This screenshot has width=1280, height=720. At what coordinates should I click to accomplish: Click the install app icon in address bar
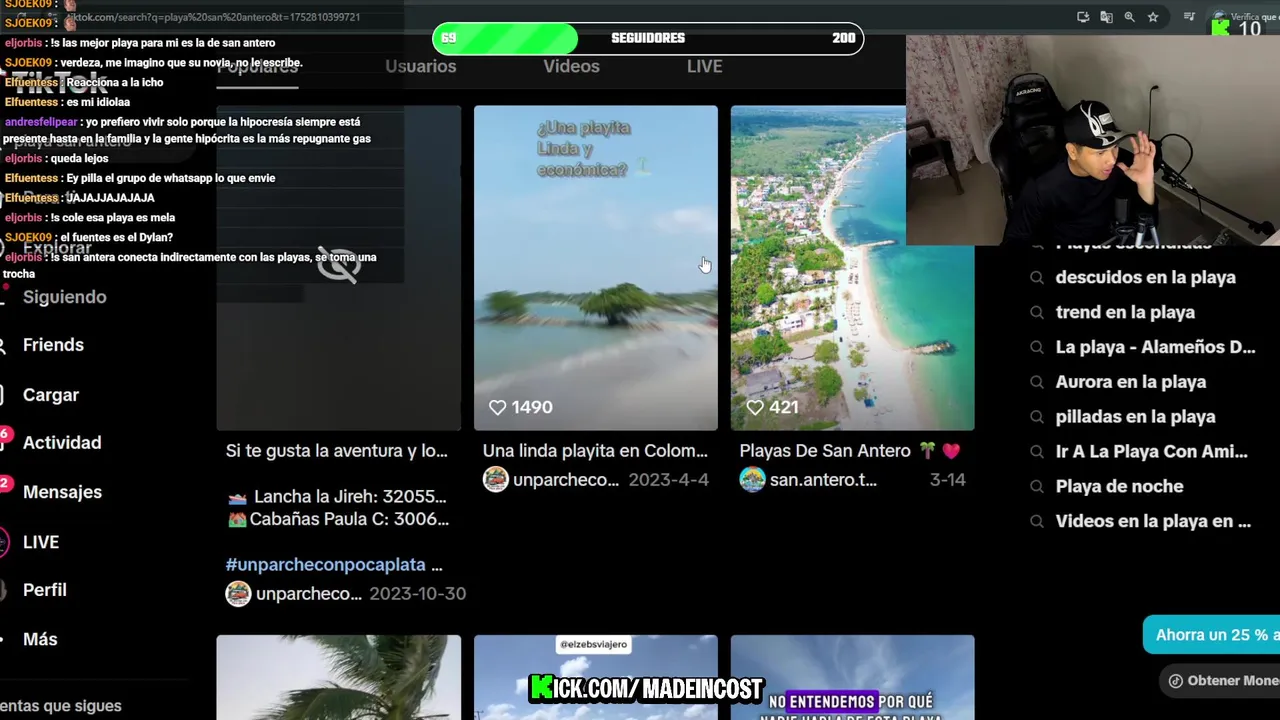pyautogui.click(x=1083, y=17)
